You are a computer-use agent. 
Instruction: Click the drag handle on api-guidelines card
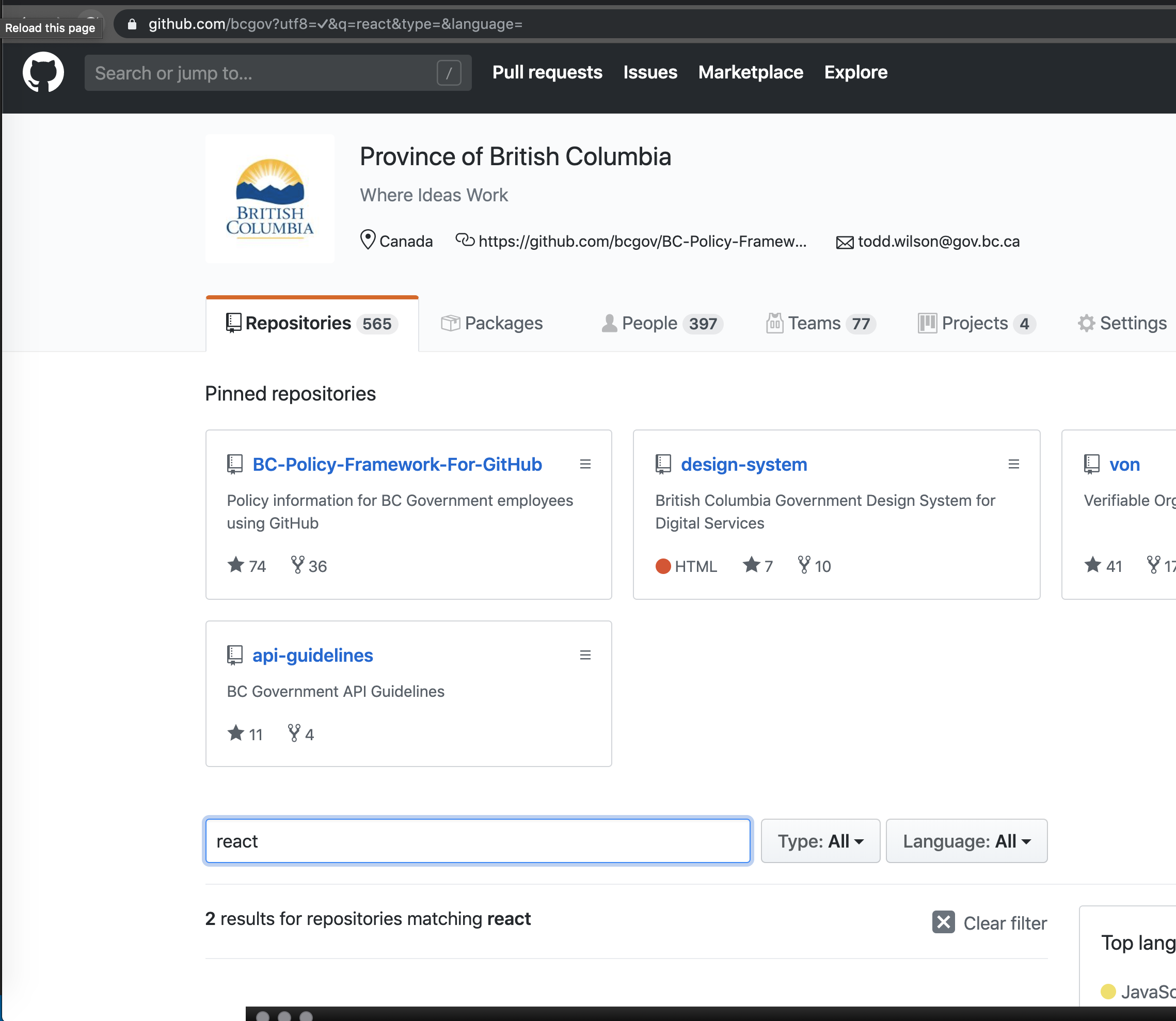[x=585, y=655]
